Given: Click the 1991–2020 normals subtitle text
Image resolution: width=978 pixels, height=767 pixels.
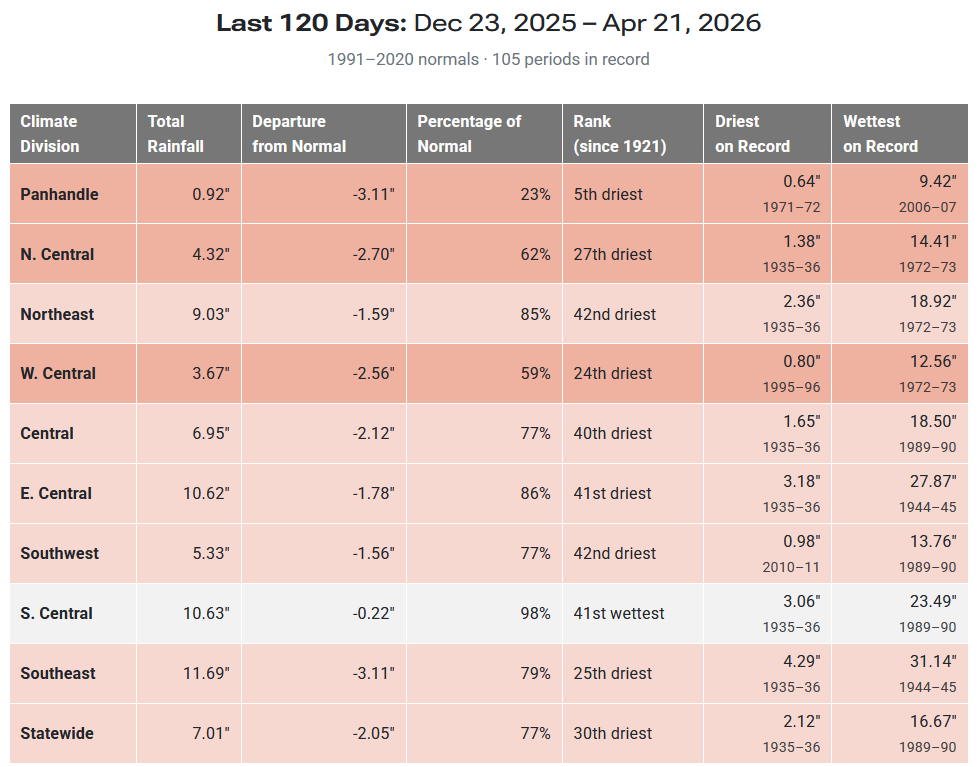Looking at the screenshot, I should [x=488, y=59].
